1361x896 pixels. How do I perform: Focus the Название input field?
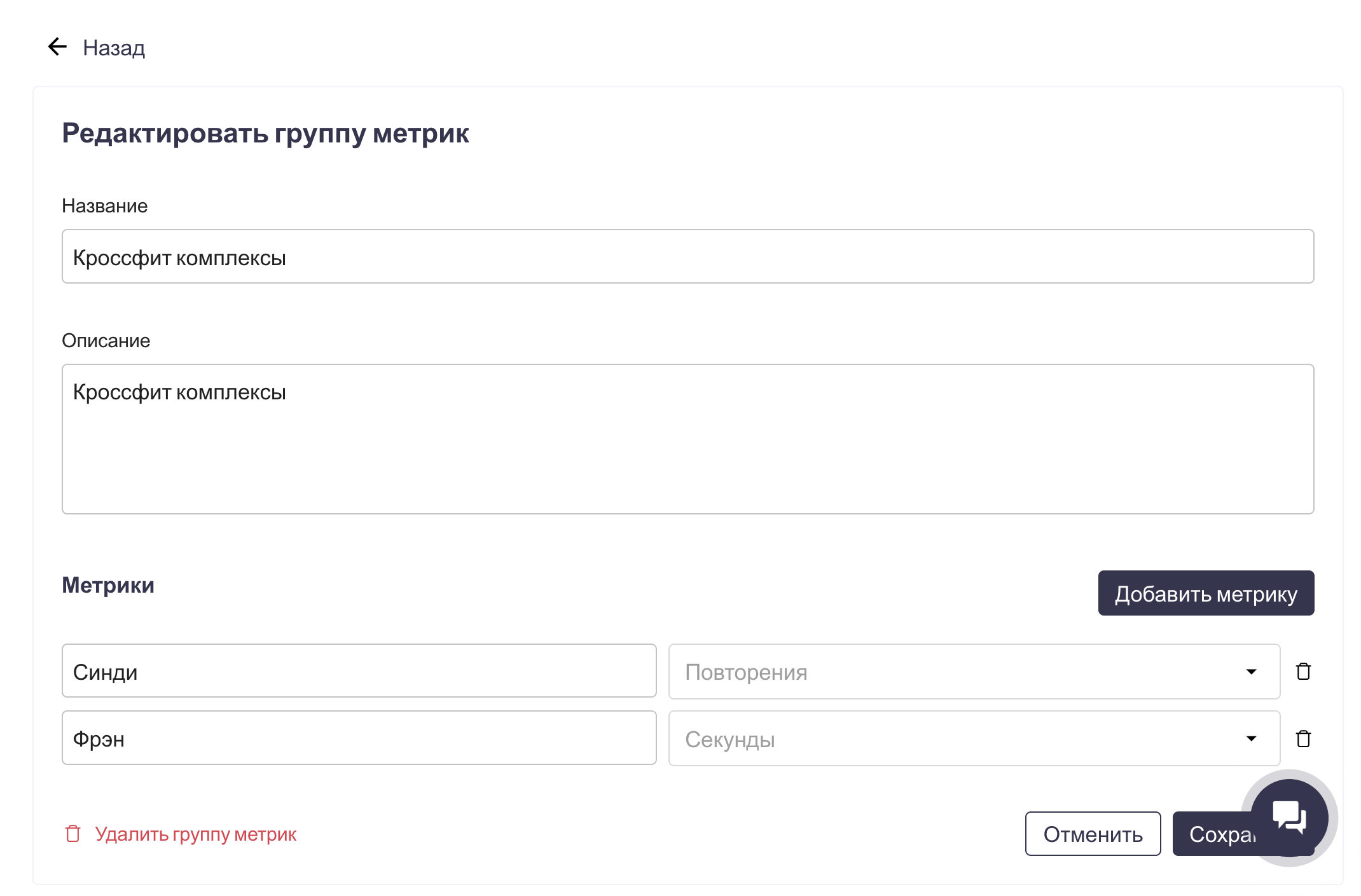pos(687,256)
